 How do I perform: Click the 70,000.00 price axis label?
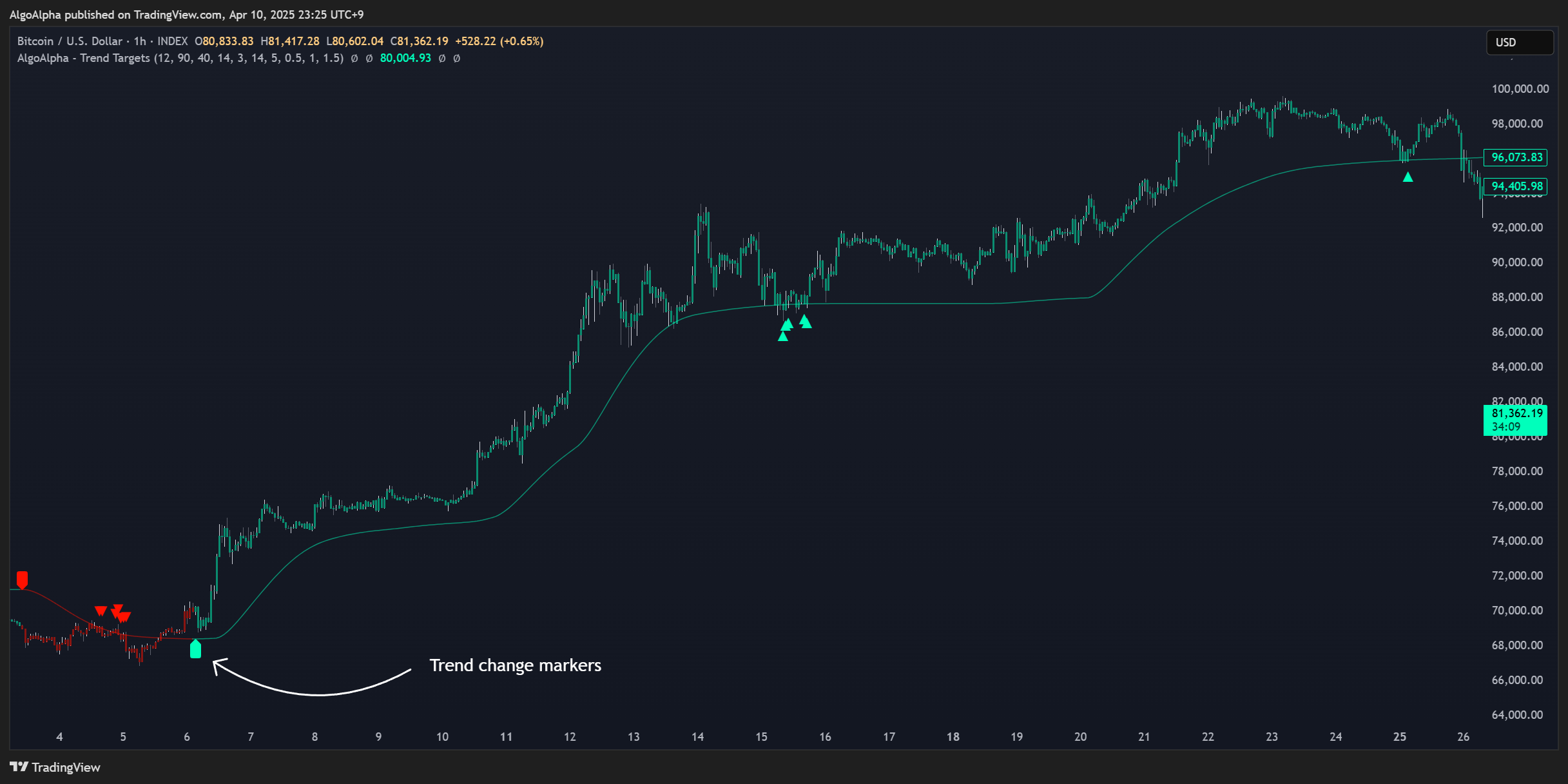coord(1518,611)
